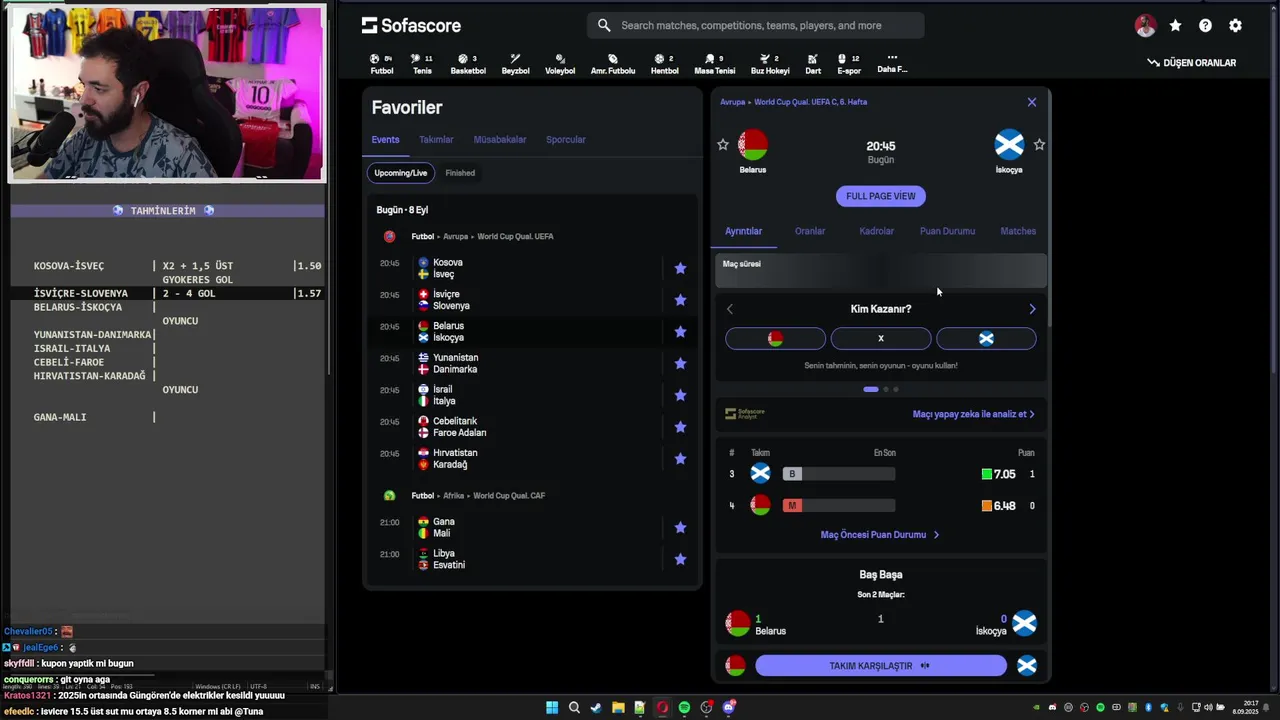Open the Oranlar tab
This screenshot has width=1280, height=720.
[810, 231]
